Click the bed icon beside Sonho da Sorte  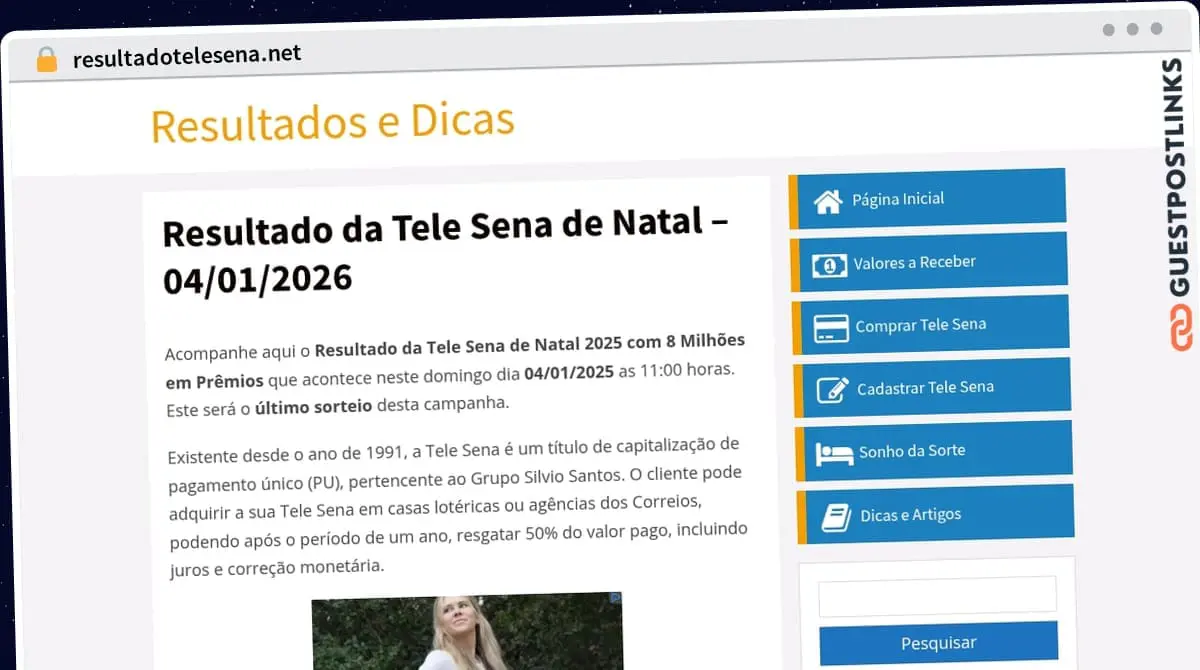point(835,453)
